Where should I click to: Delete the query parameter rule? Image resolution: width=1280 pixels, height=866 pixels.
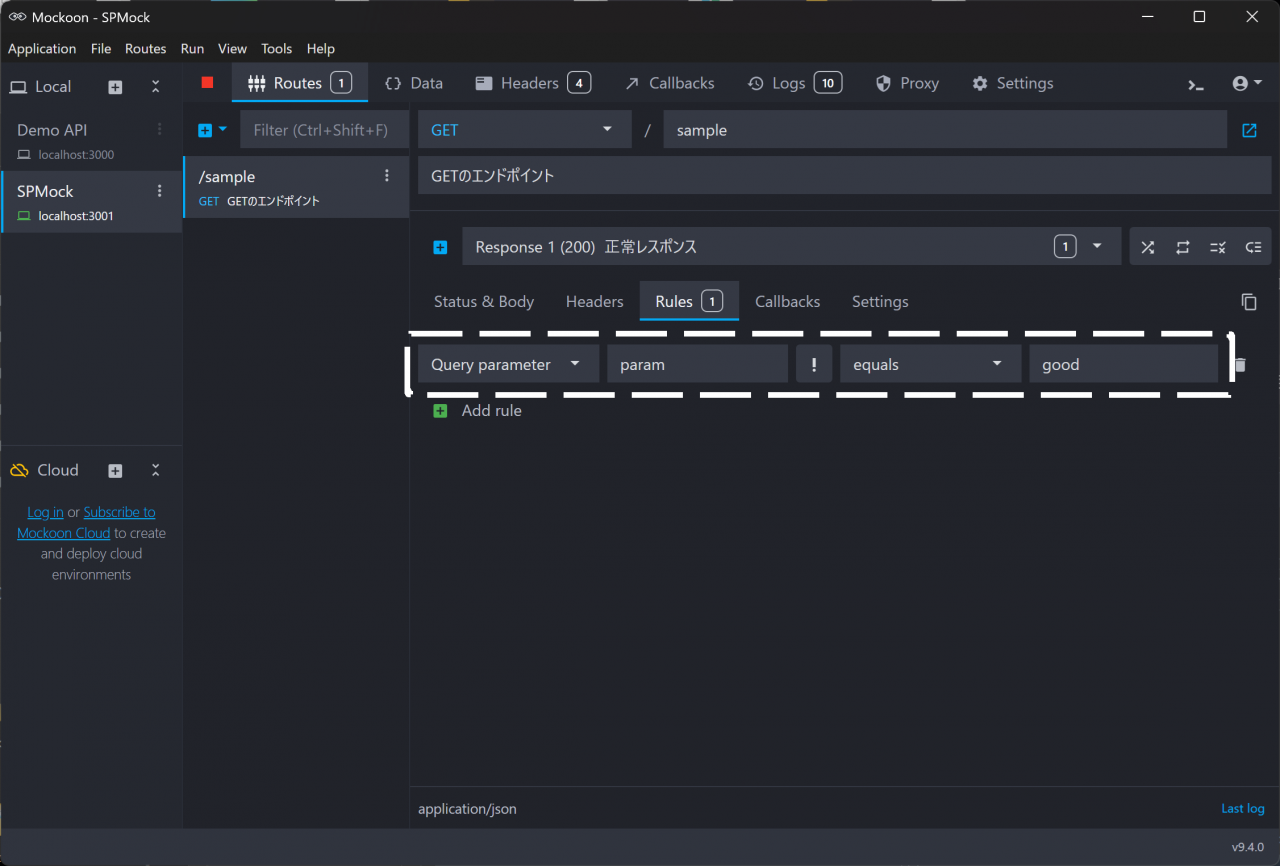(1240, 365)
